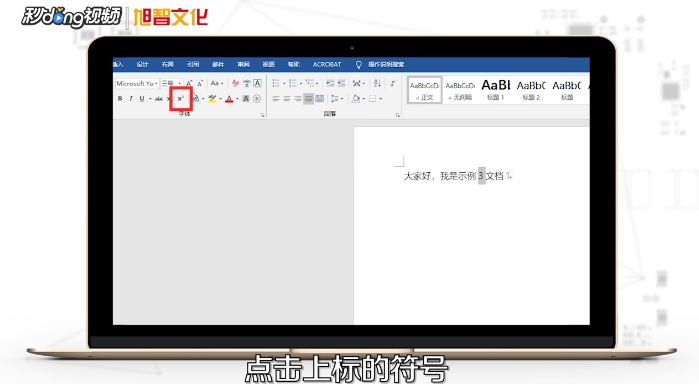Click the clear formatting eraser icon
Viewport: 699px width, 384px height.
[235, 83]
